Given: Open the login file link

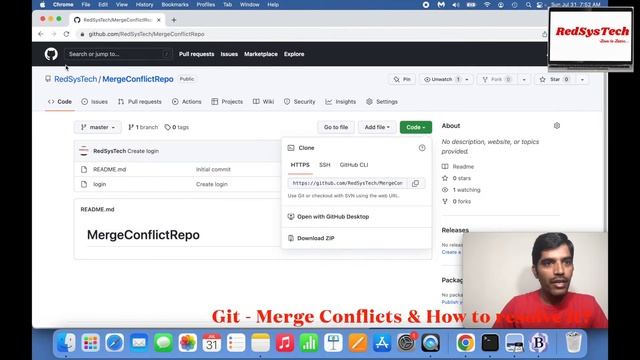Looking at the screenshot, I should [99, 184].
